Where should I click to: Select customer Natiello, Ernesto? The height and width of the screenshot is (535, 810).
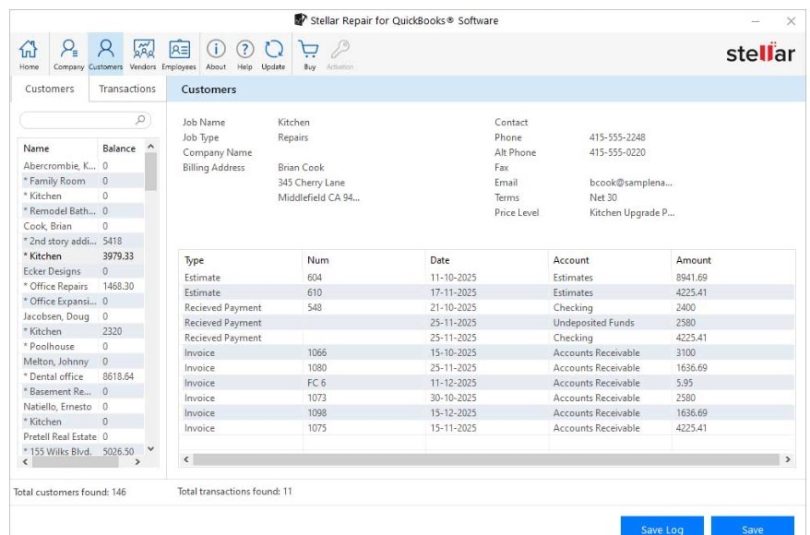82,407
